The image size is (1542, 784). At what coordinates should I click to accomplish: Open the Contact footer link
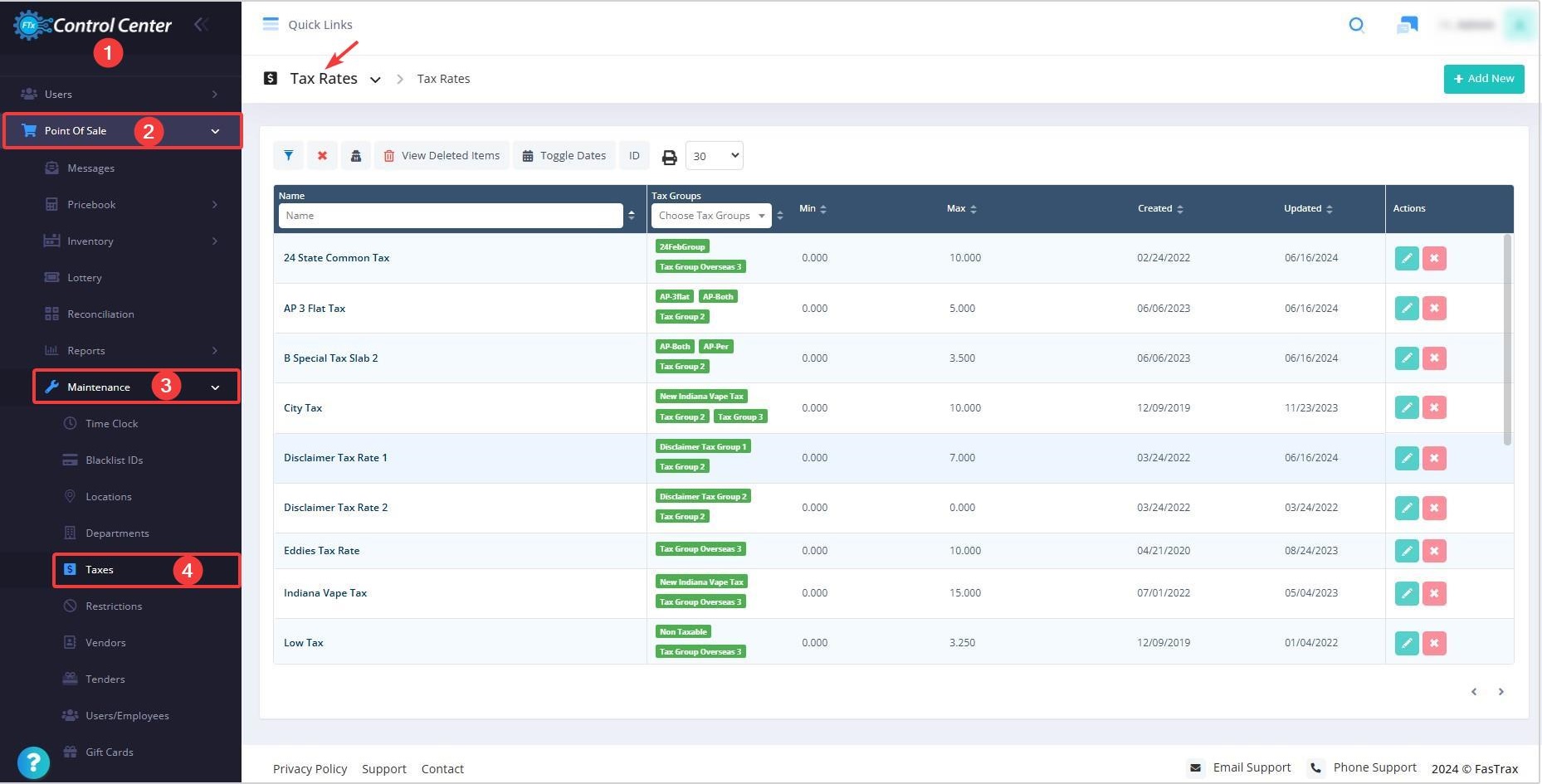[442, 769]
